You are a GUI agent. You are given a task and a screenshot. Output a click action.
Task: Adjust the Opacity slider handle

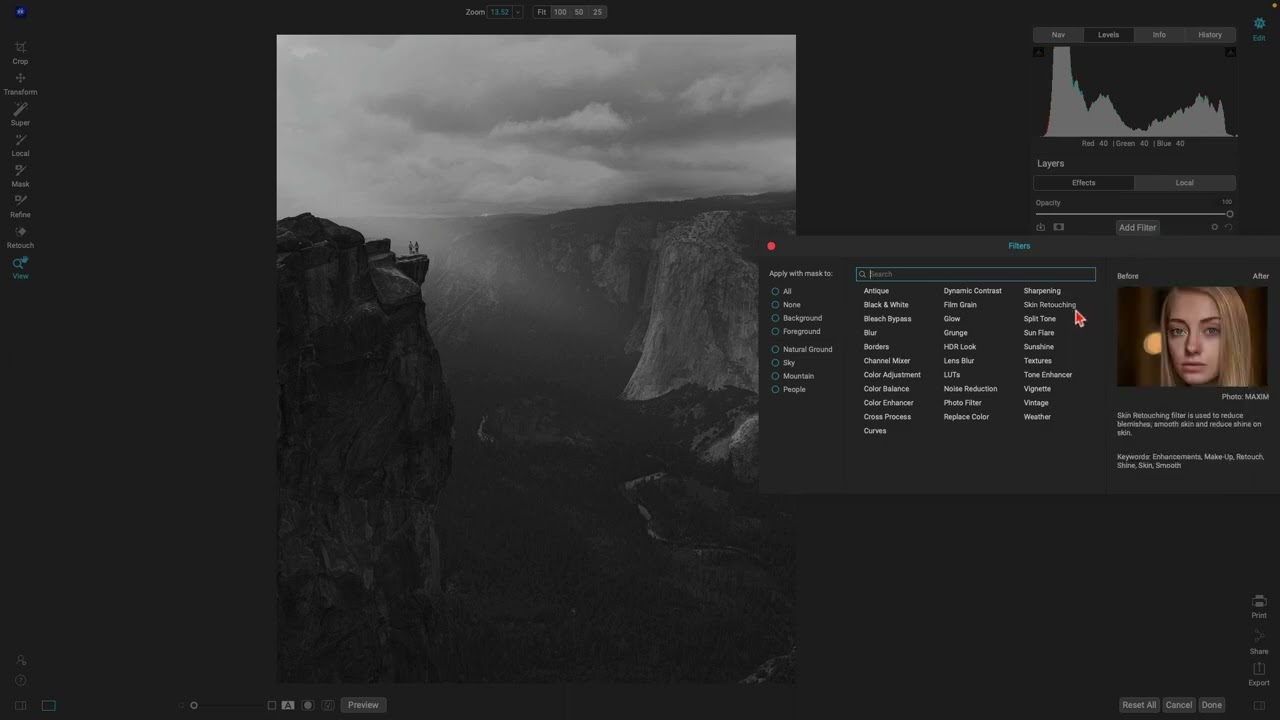pyautogui.click(x=1229, y=214)
